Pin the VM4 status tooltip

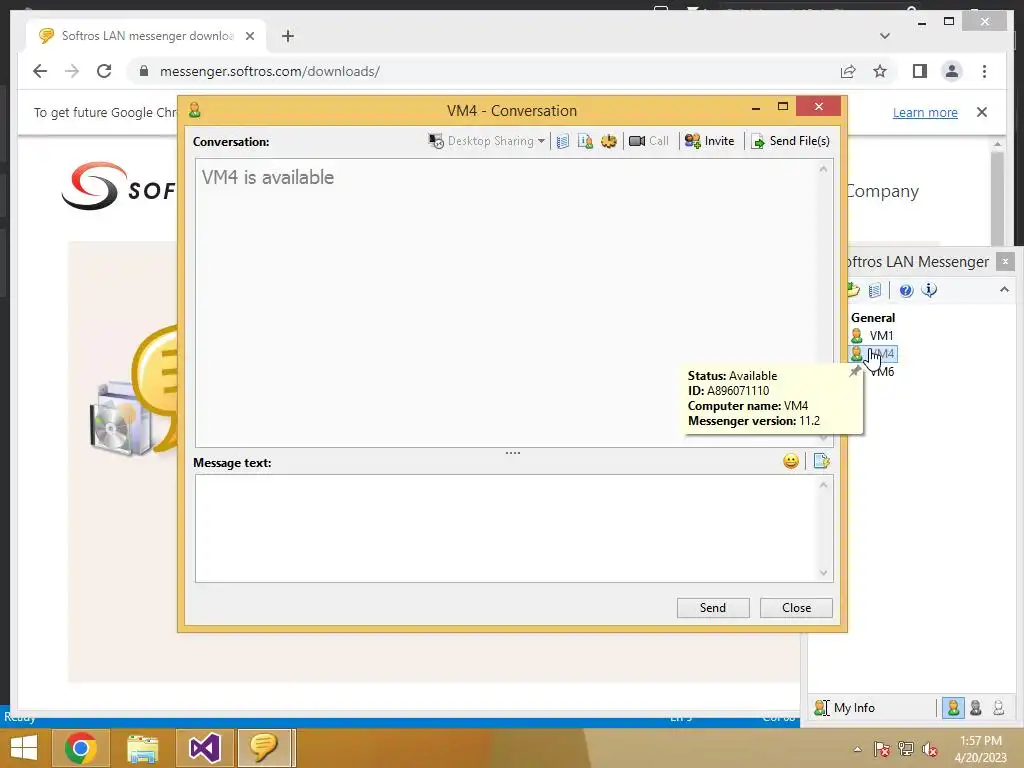[854, 371]
